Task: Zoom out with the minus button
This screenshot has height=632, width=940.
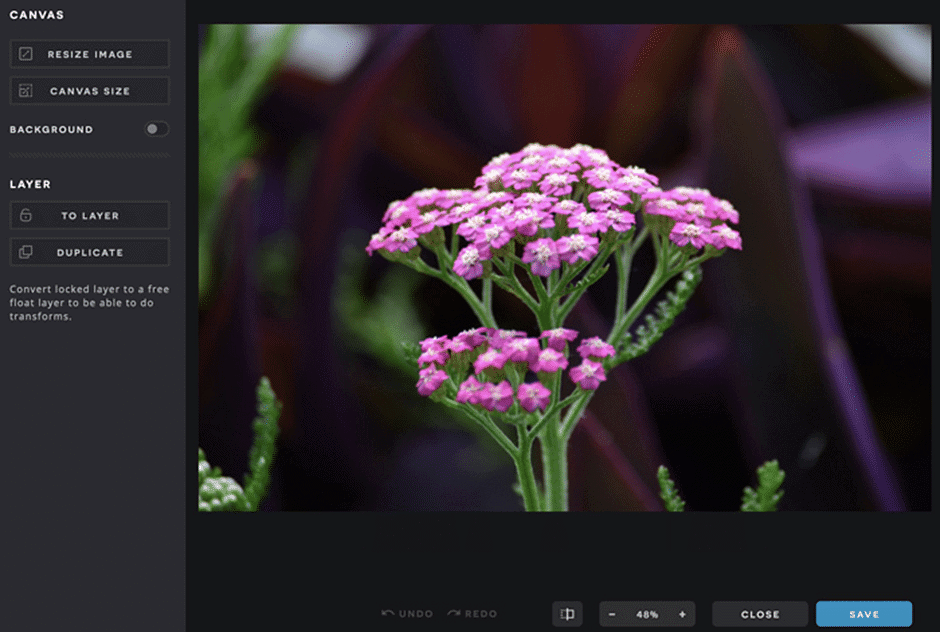Action: tap(612, 614)
